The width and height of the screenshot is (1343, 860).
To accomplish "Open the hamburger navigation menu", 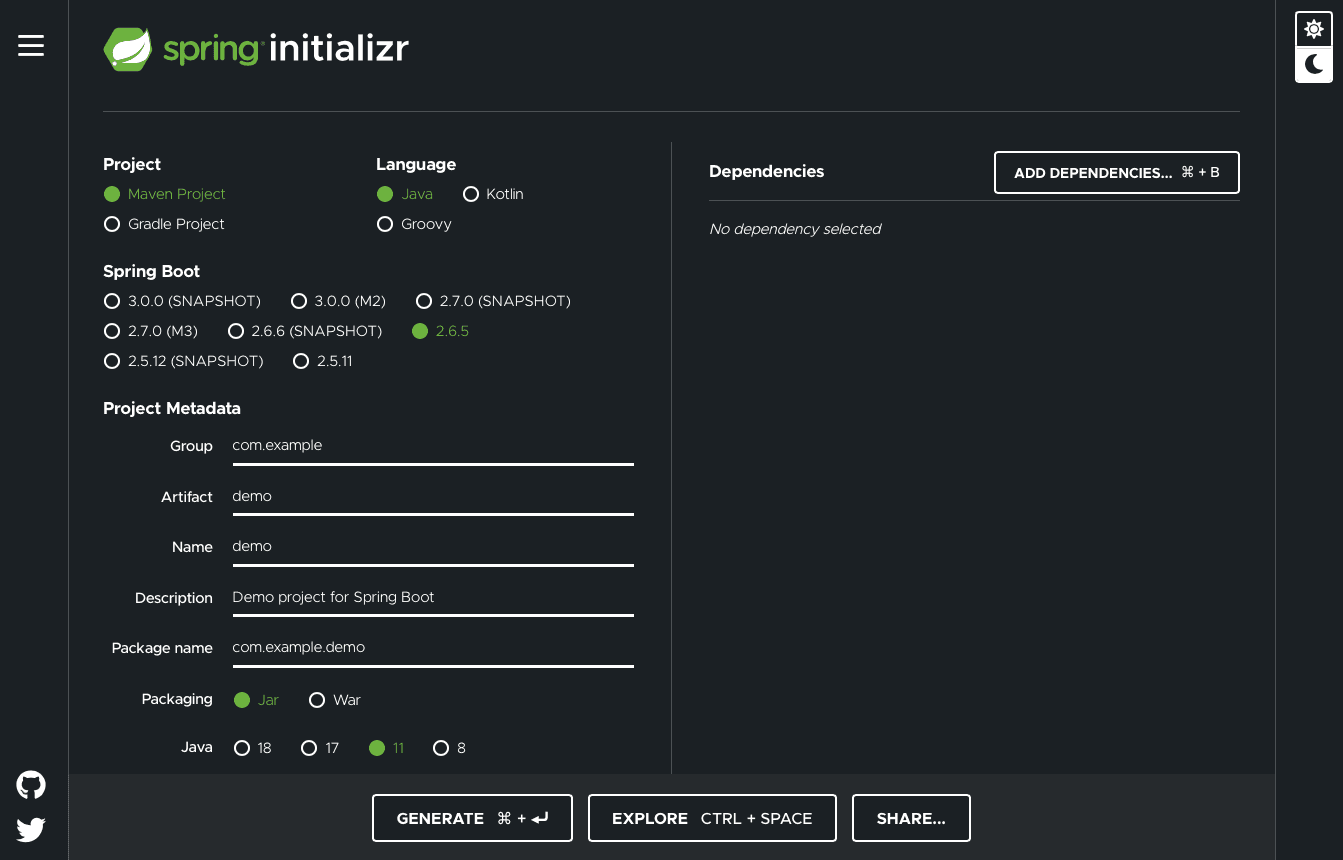I will click(x=30, y=45).
